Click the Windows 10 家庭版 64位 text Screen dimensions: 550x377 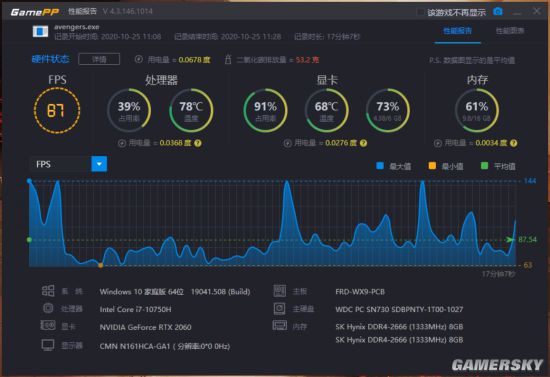click(x=141, y=292)
